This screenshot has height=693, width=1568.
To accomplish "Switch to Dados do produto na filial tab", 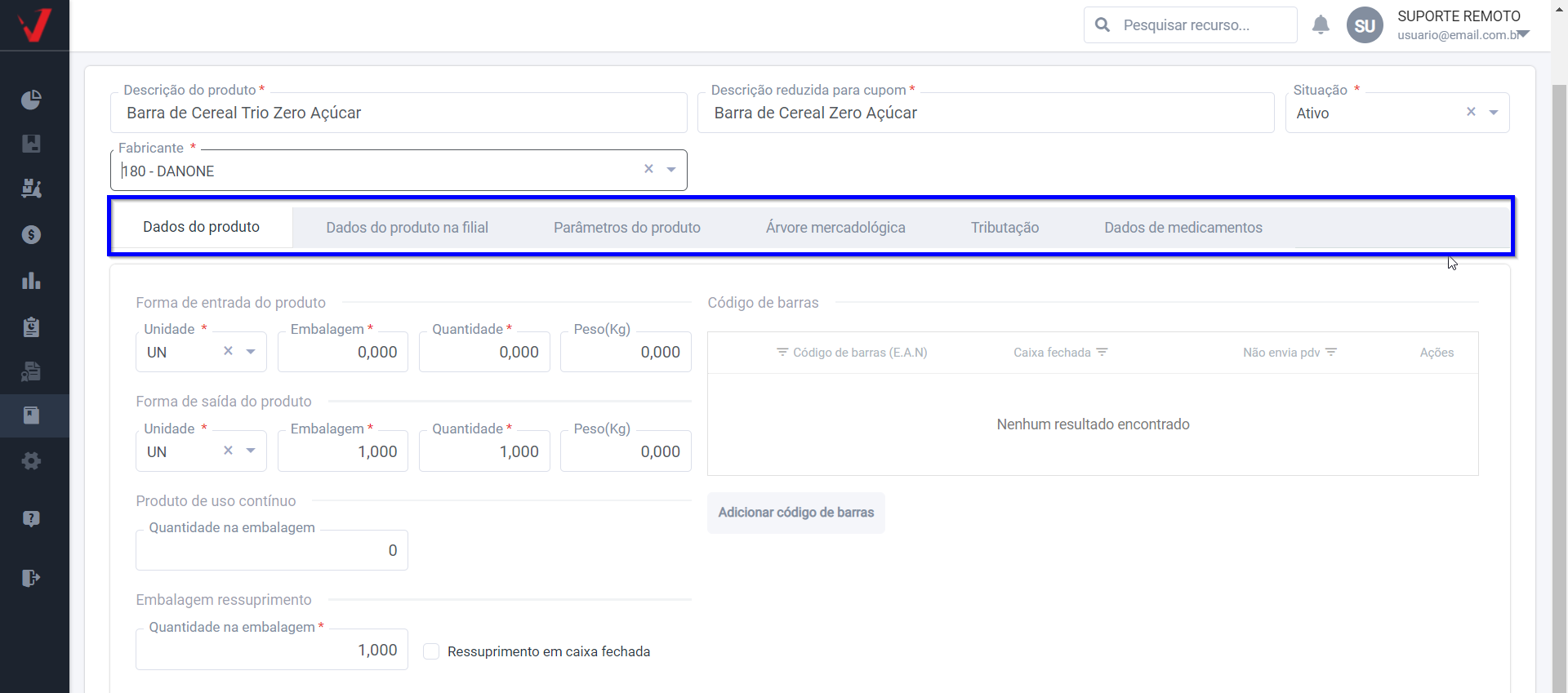I will pyautogui.click(x=407, y=228).
